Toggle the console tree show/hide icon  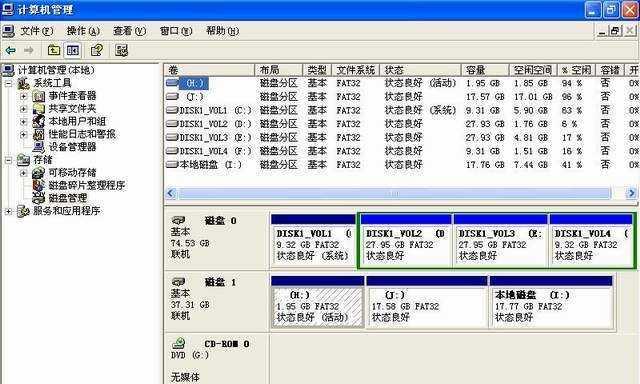click(73, 50)
